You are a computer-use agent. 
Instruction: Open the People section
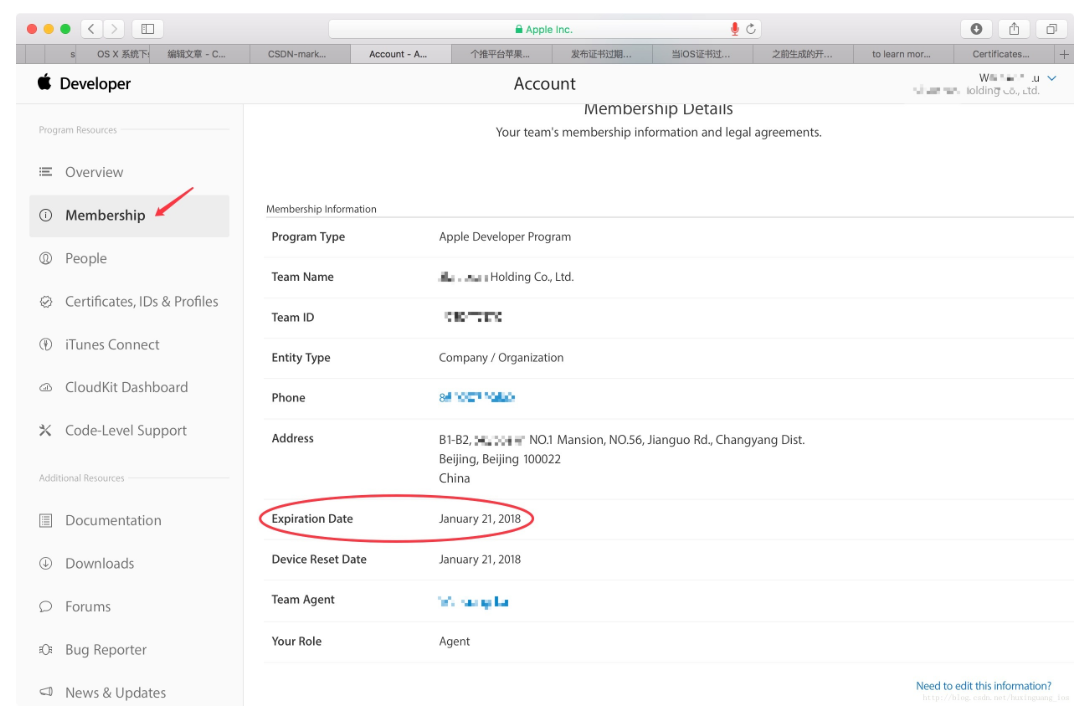click(x=85, y=258)
